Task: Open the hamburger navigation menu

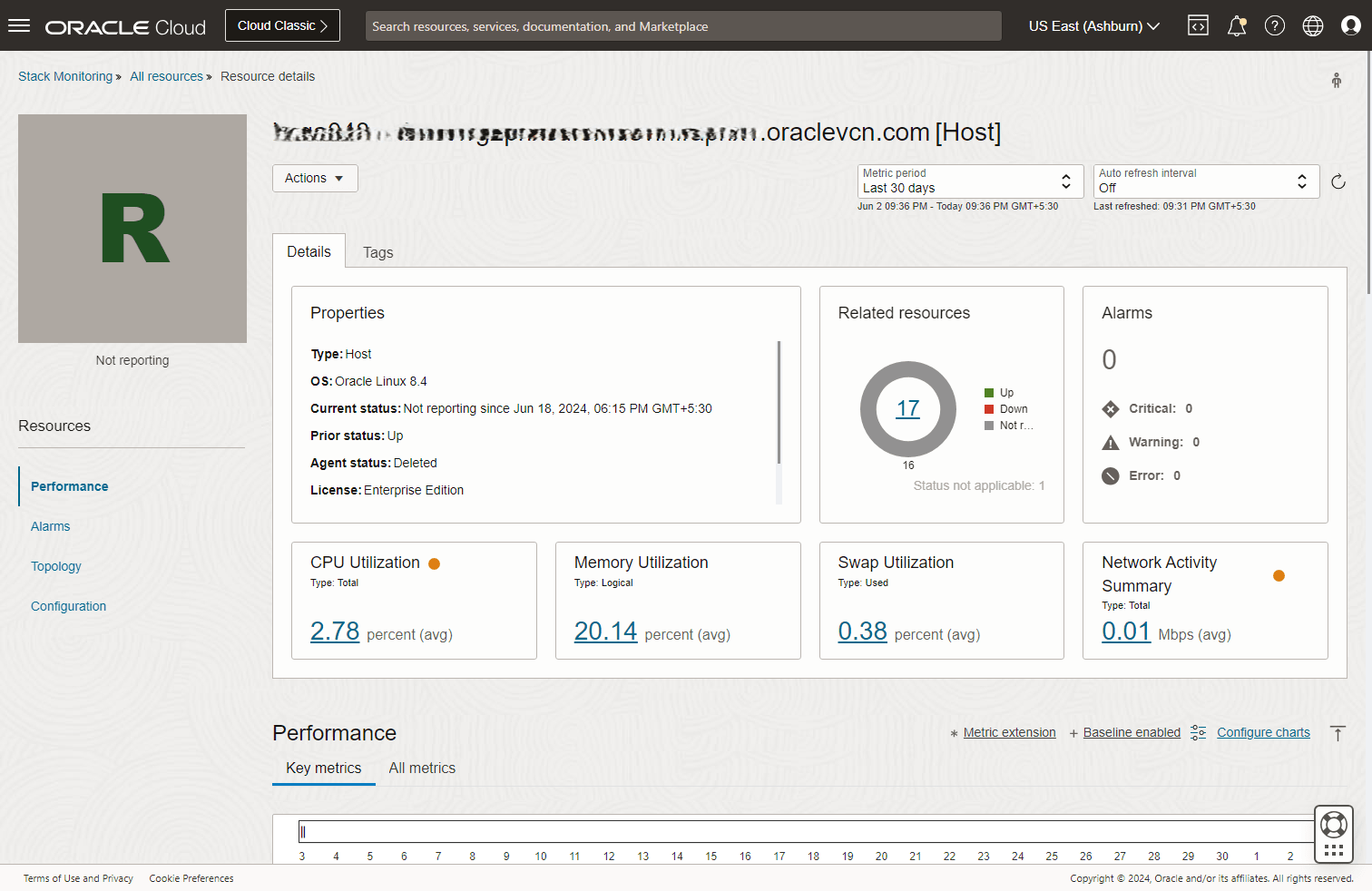Action: (x=19, y=25)
